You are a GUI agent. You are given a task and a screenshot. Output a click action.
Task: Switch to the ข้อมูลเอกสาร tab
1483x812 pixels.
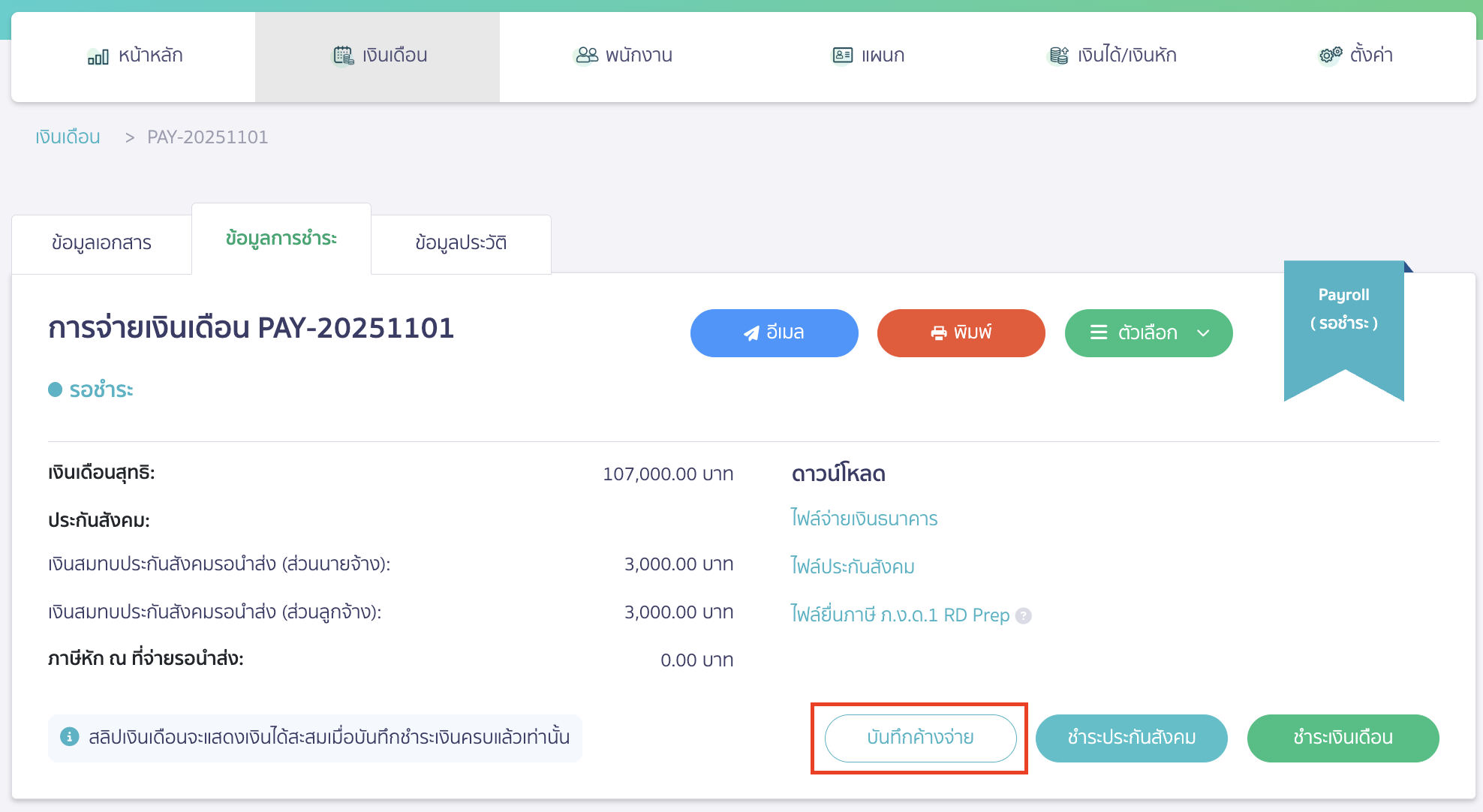tap(101, 242)
